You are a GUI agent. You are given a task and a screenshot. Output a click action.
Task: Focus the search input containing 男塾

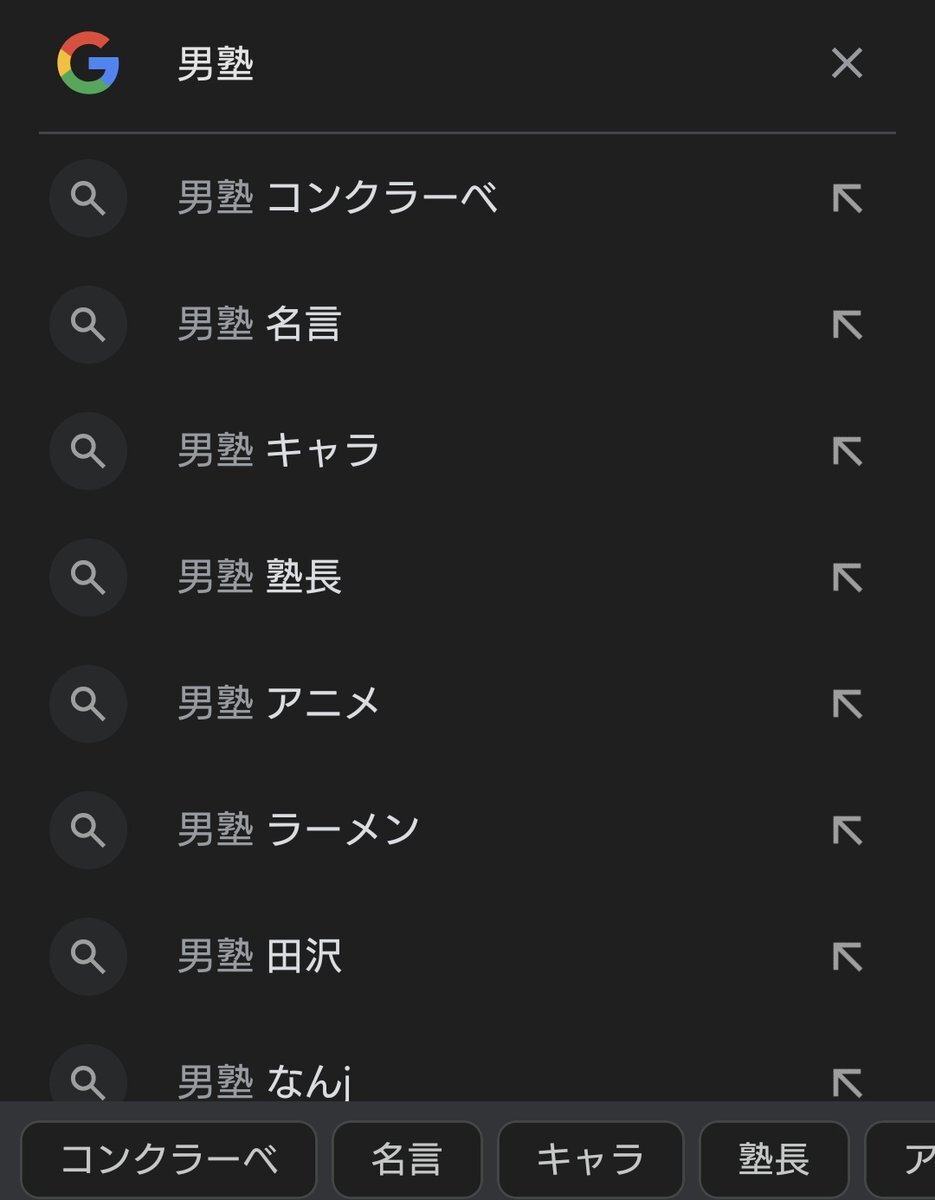point(490,65)
